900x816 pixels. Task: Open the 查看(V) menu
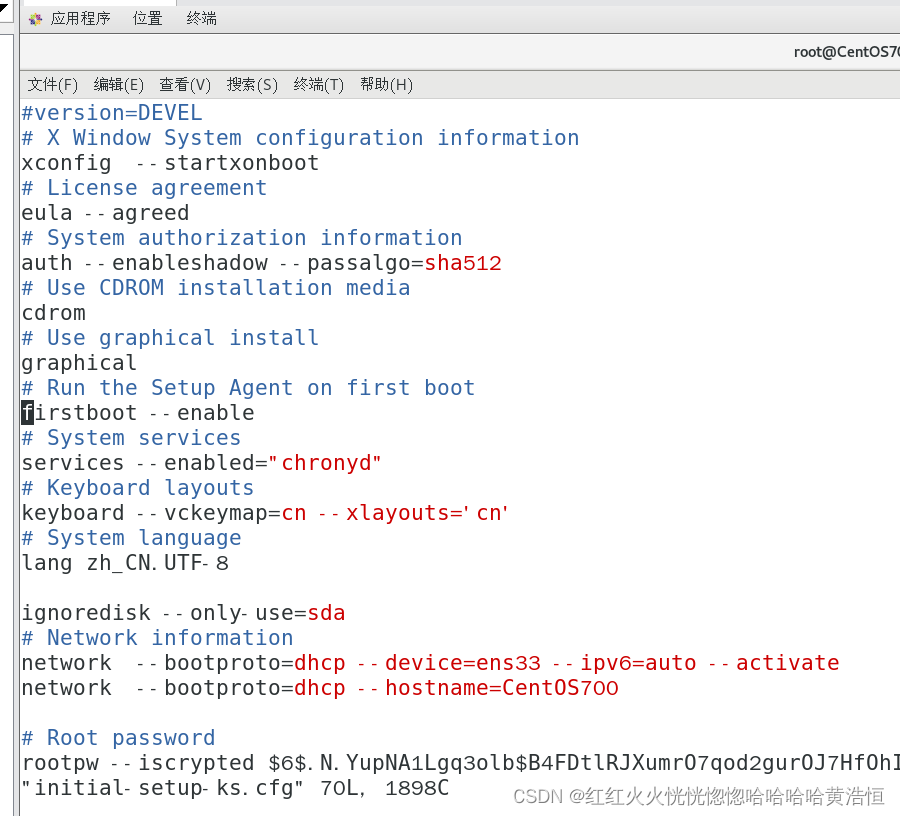(185, 85)
